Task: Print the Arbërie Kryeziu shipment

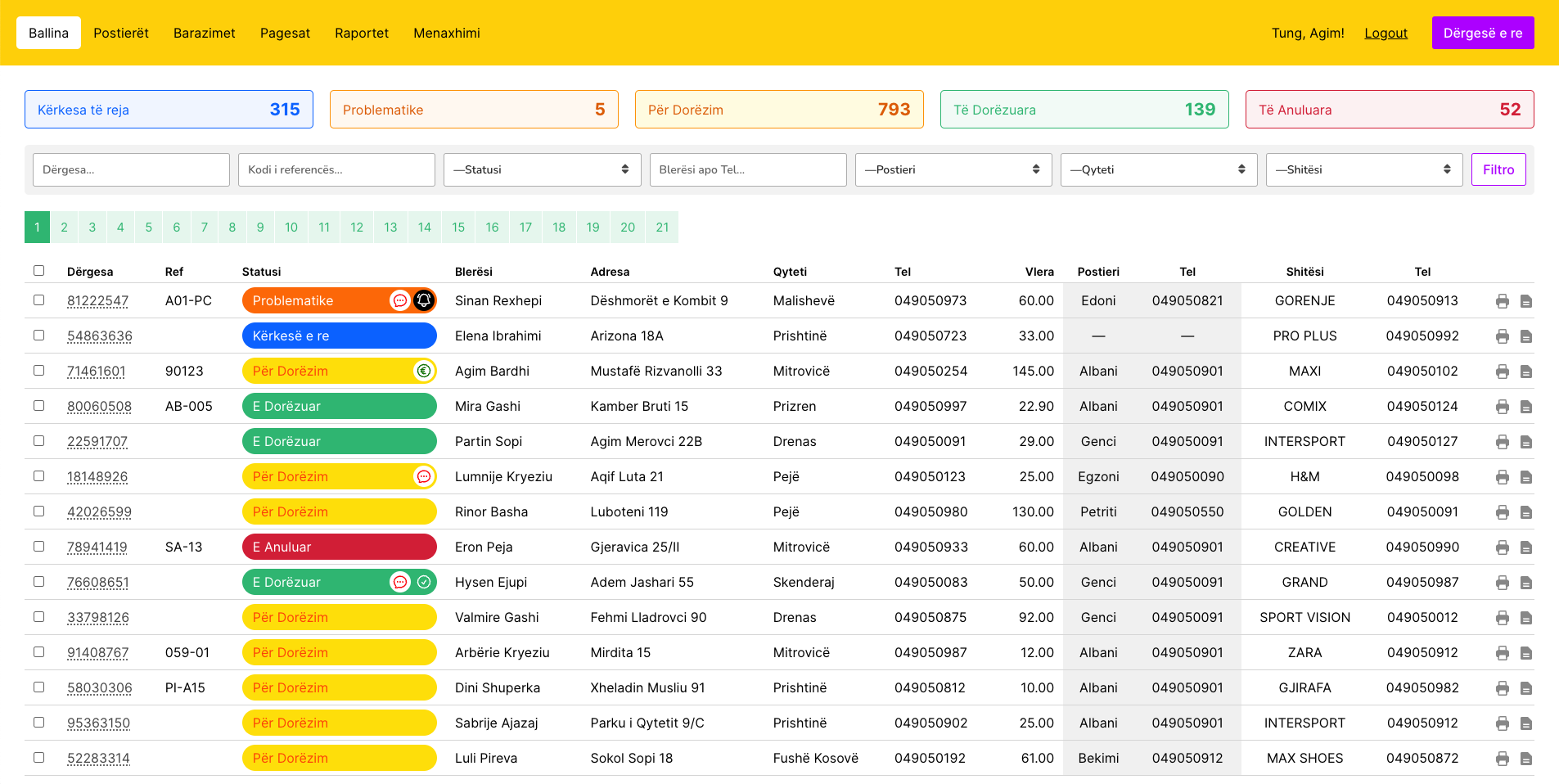Action: (1503, 653)
